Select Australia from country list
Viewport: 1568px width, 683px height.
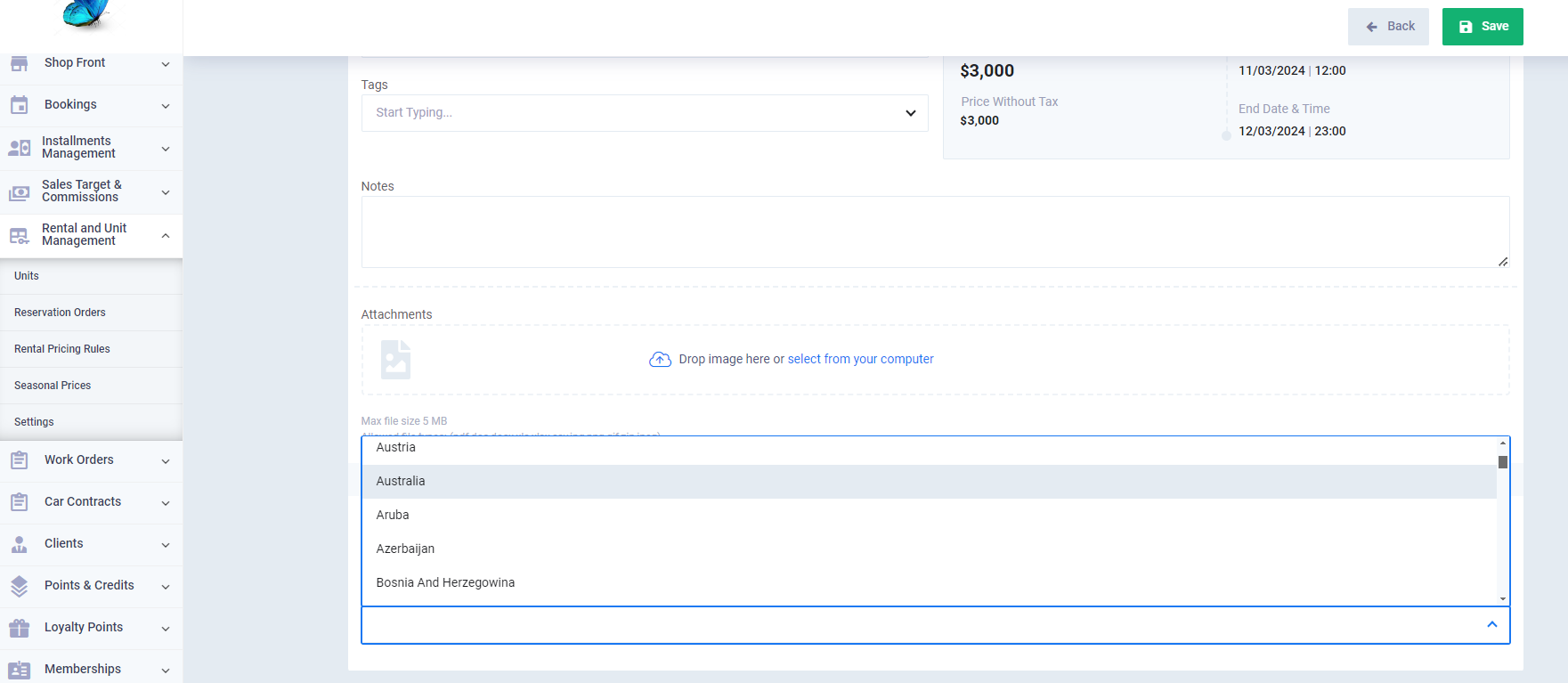[x=929, y=482]
